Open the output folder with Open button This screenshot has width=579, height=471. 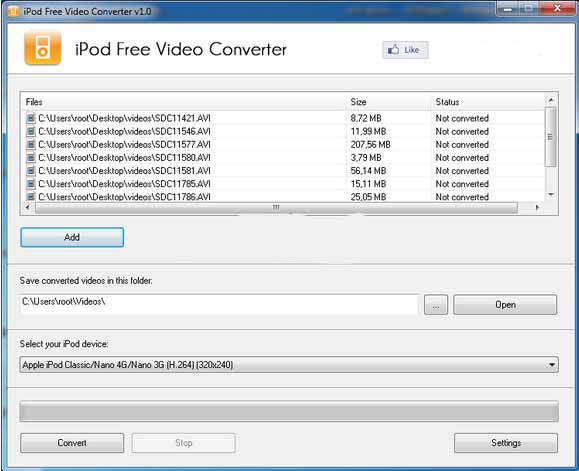click(505, 305)
